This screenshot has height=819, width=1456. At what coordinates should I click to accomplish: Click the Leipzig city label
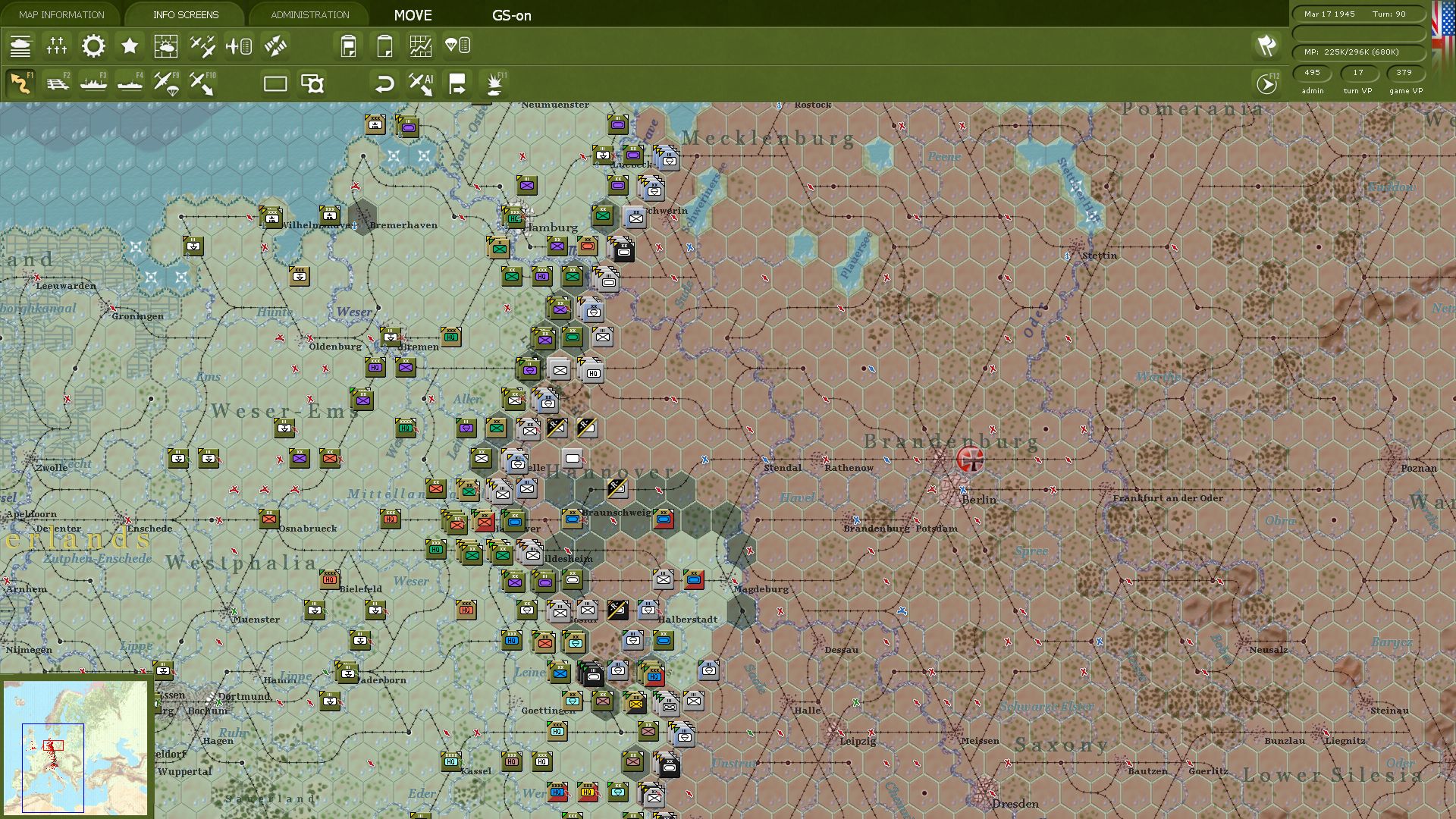858,741
